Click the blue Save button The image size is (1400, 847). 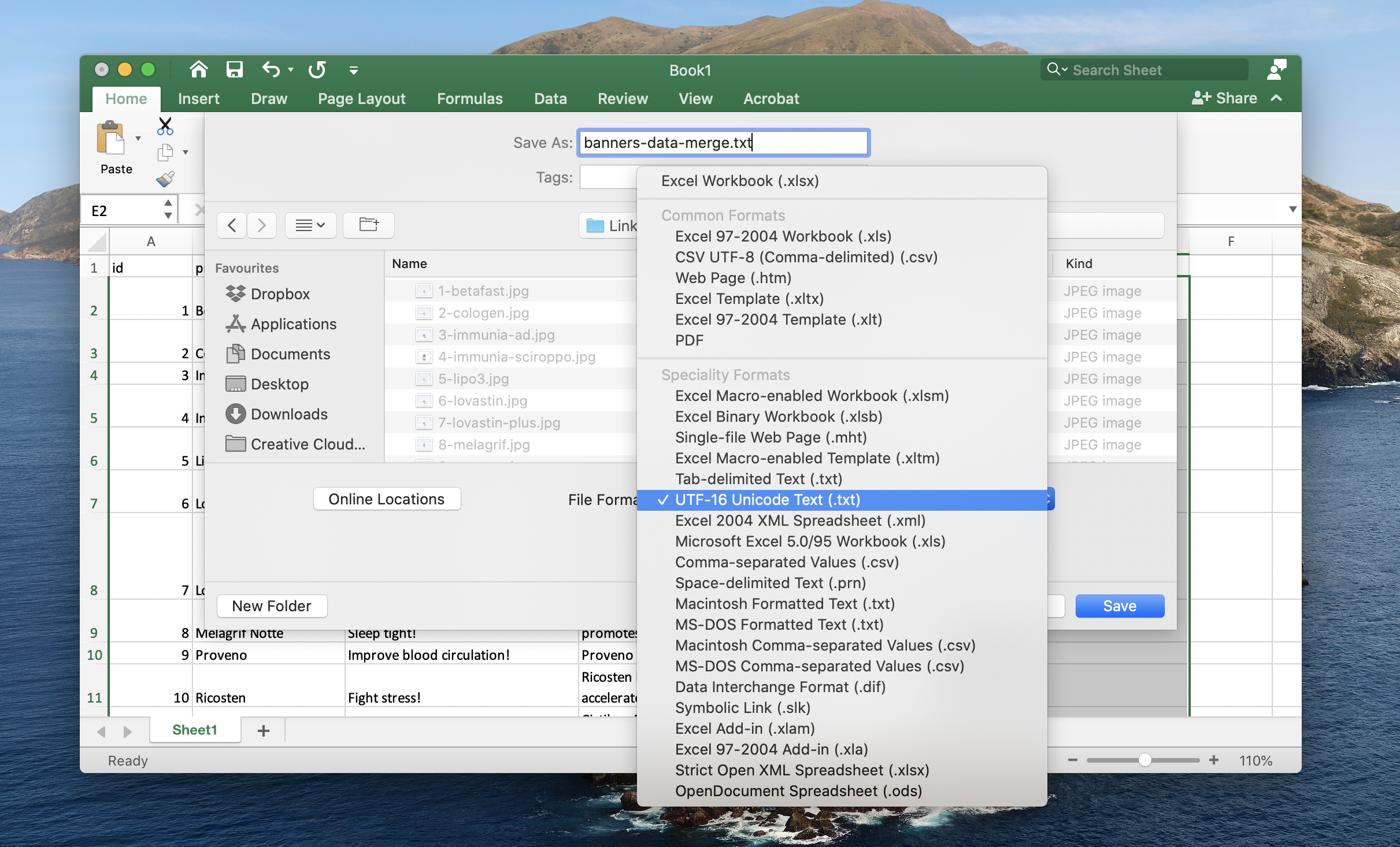tap(1120, 606)
